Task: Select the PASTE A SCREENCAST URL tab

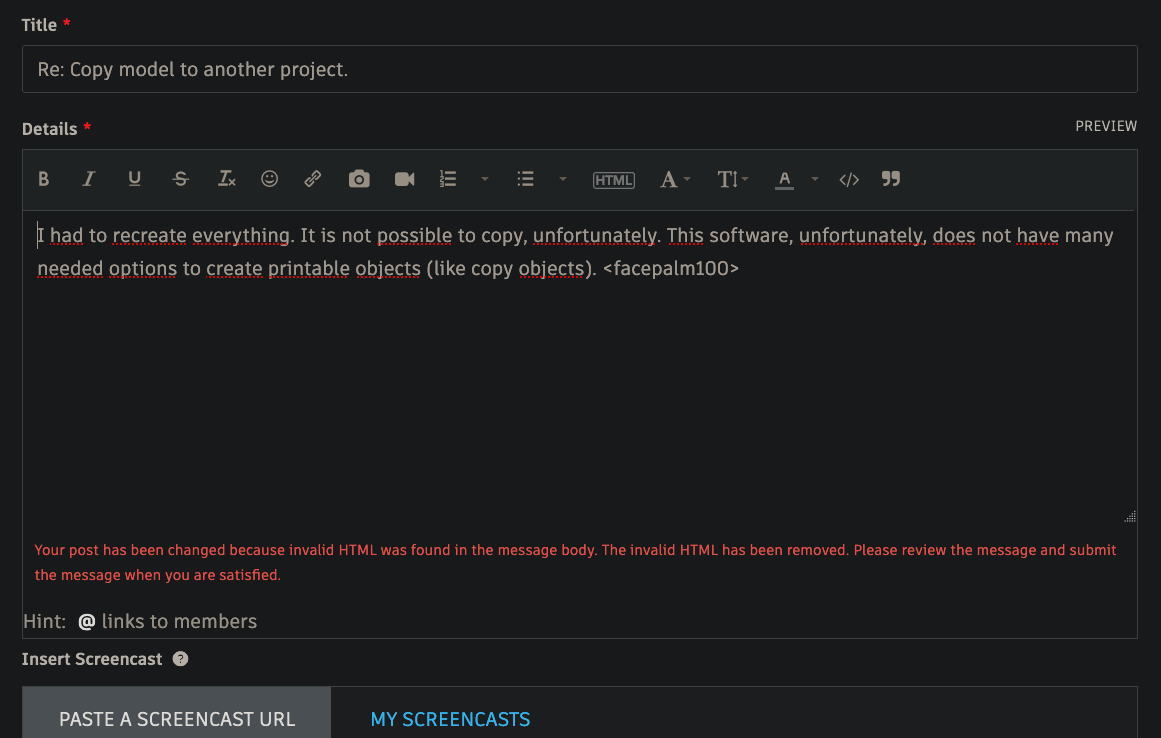Action: [176, 718]
